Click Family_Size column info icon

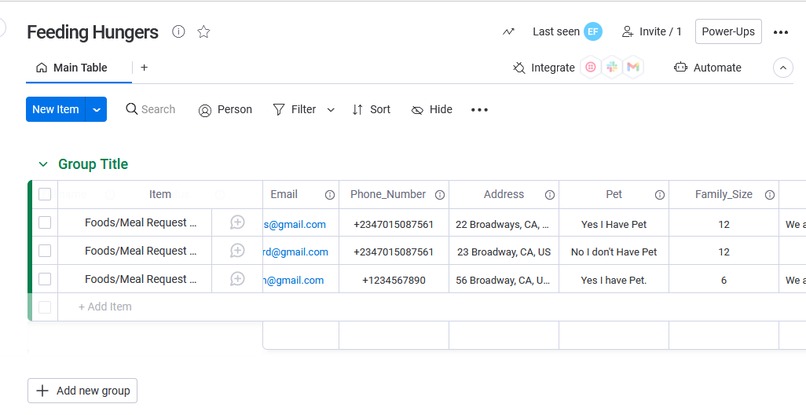[770, 195]
